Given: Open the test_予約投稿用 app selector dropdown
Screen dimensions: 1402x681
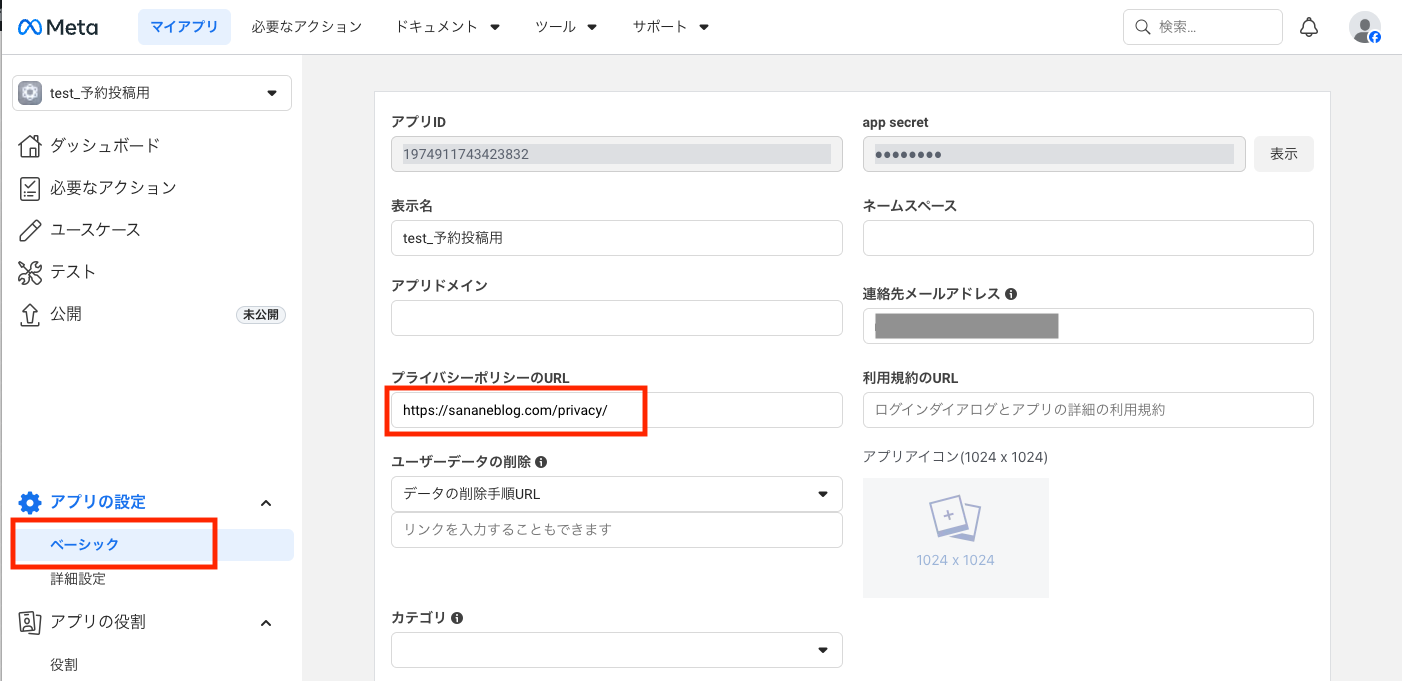Looking at the screenshot, I should (x=270, y=92).
